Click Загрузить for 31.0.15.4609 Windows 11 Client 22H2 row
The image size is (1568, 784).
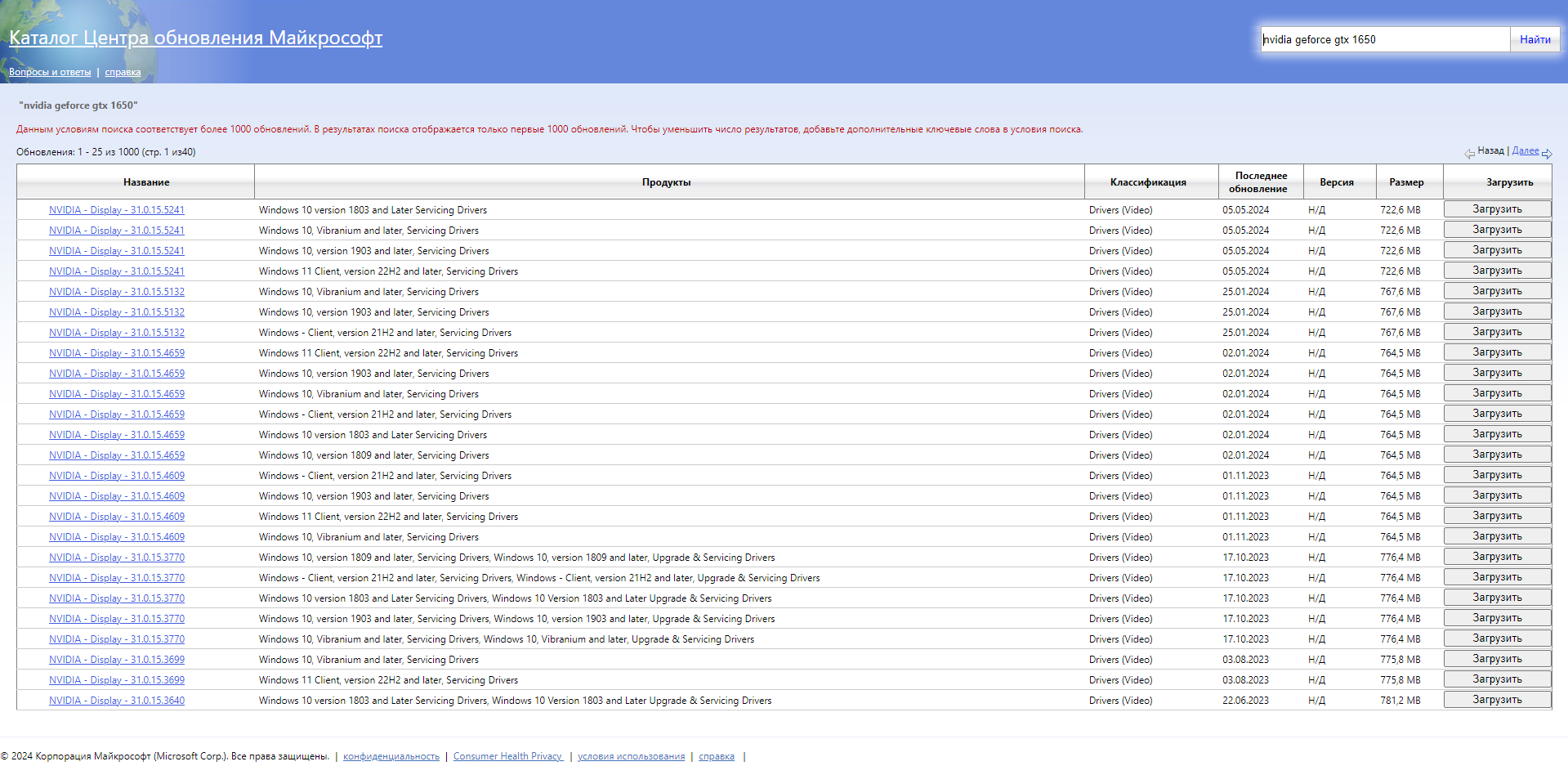point(1497,516)
